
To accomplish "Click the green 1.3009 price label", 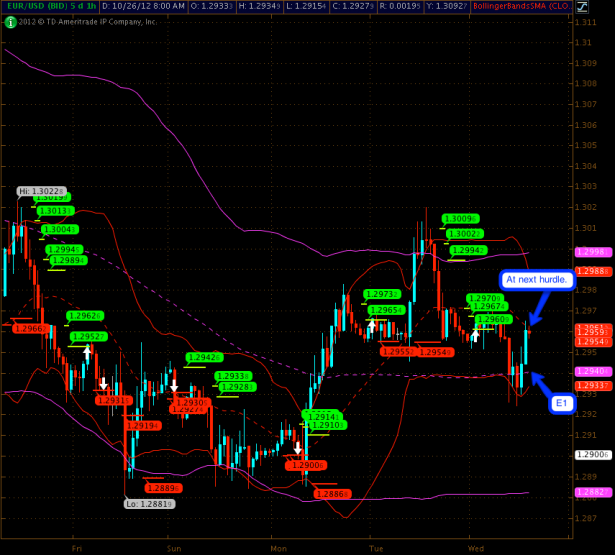I will coord(459,218).
